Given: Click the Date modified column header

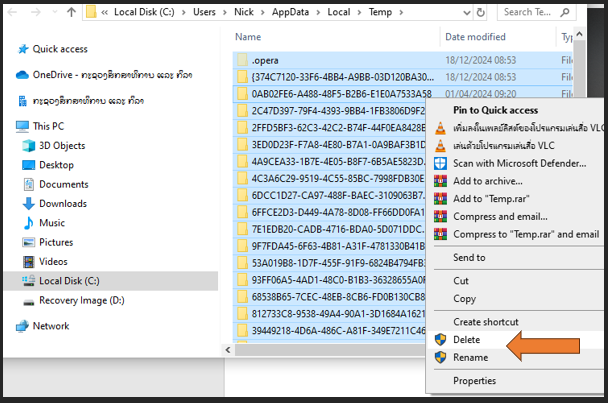Looking at the screenshot, I should (475, 37).
